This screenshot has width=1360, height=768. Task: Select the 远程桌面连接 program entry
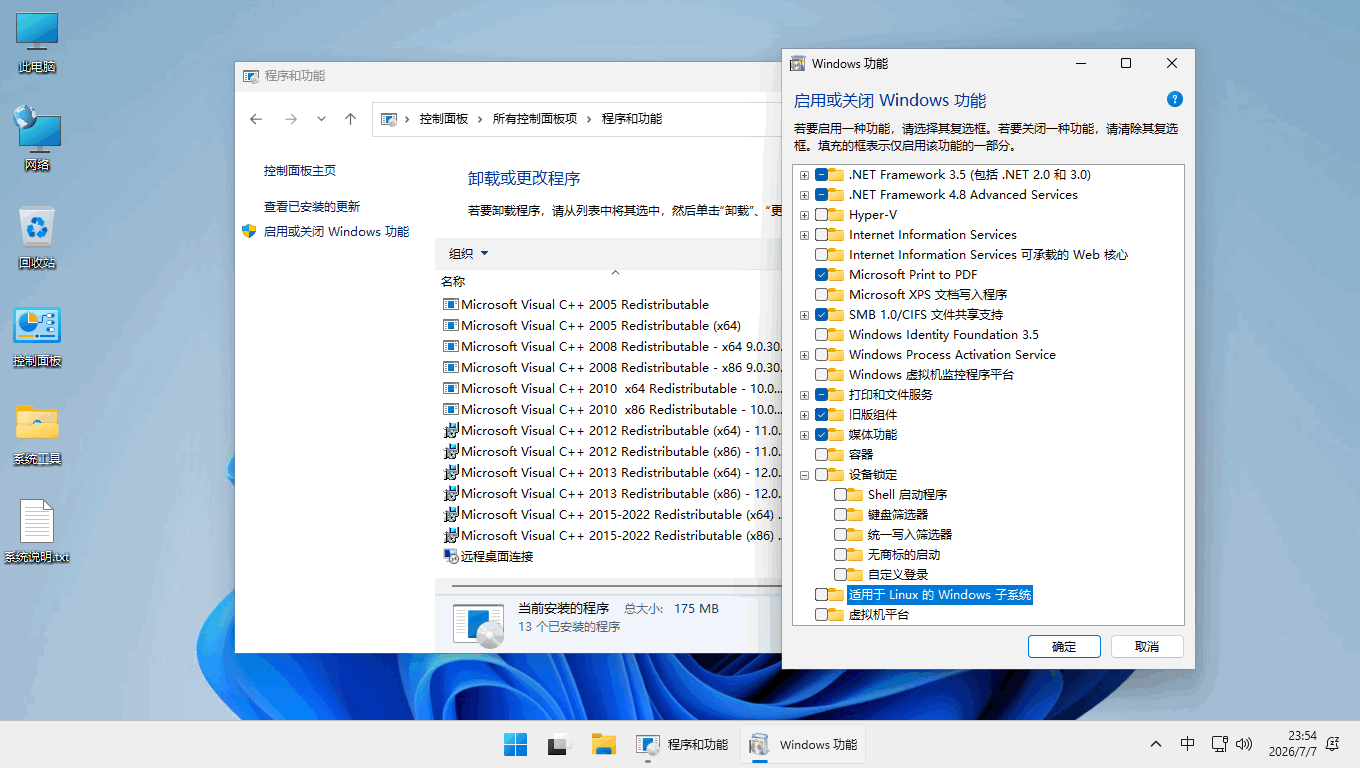coord(488,556)
